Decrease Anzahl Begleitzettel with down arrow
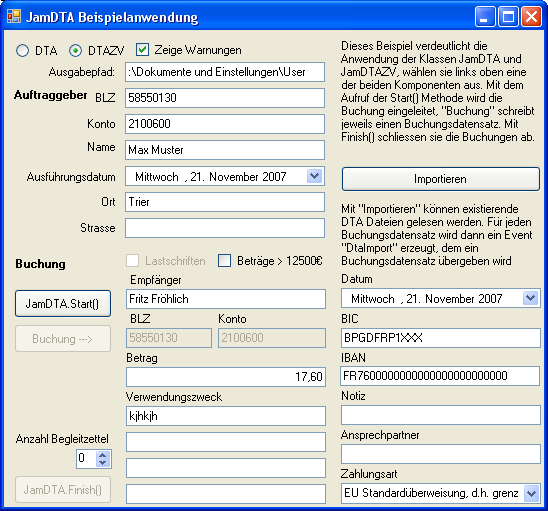The width and height of the screenshot is (548, 511). [x=103, y=463]
